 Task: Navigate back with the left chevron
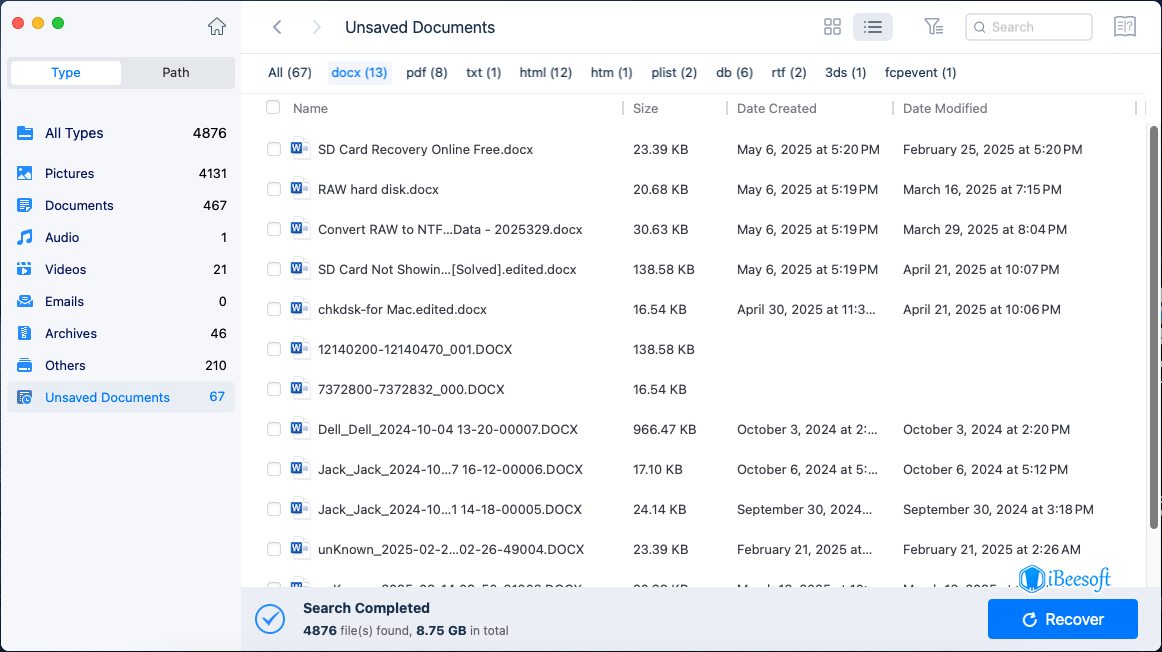pyautogui.click(x=277, y=27)
